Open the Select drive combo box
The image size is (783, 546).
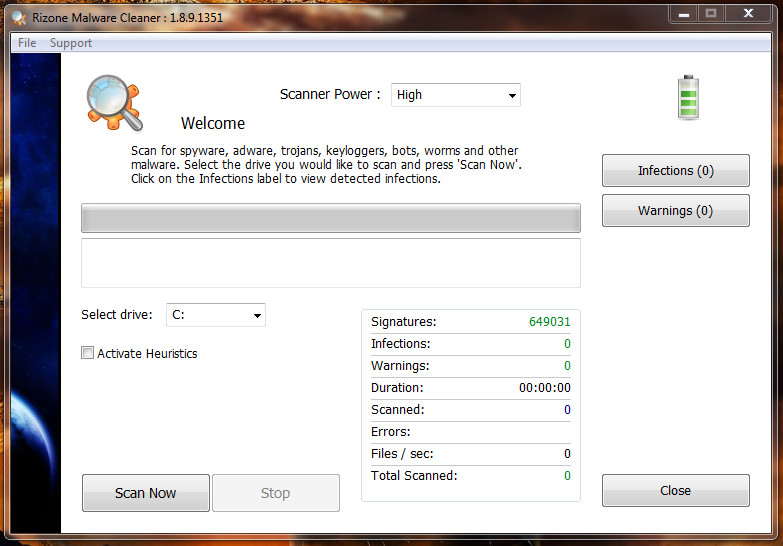(216, 315)
